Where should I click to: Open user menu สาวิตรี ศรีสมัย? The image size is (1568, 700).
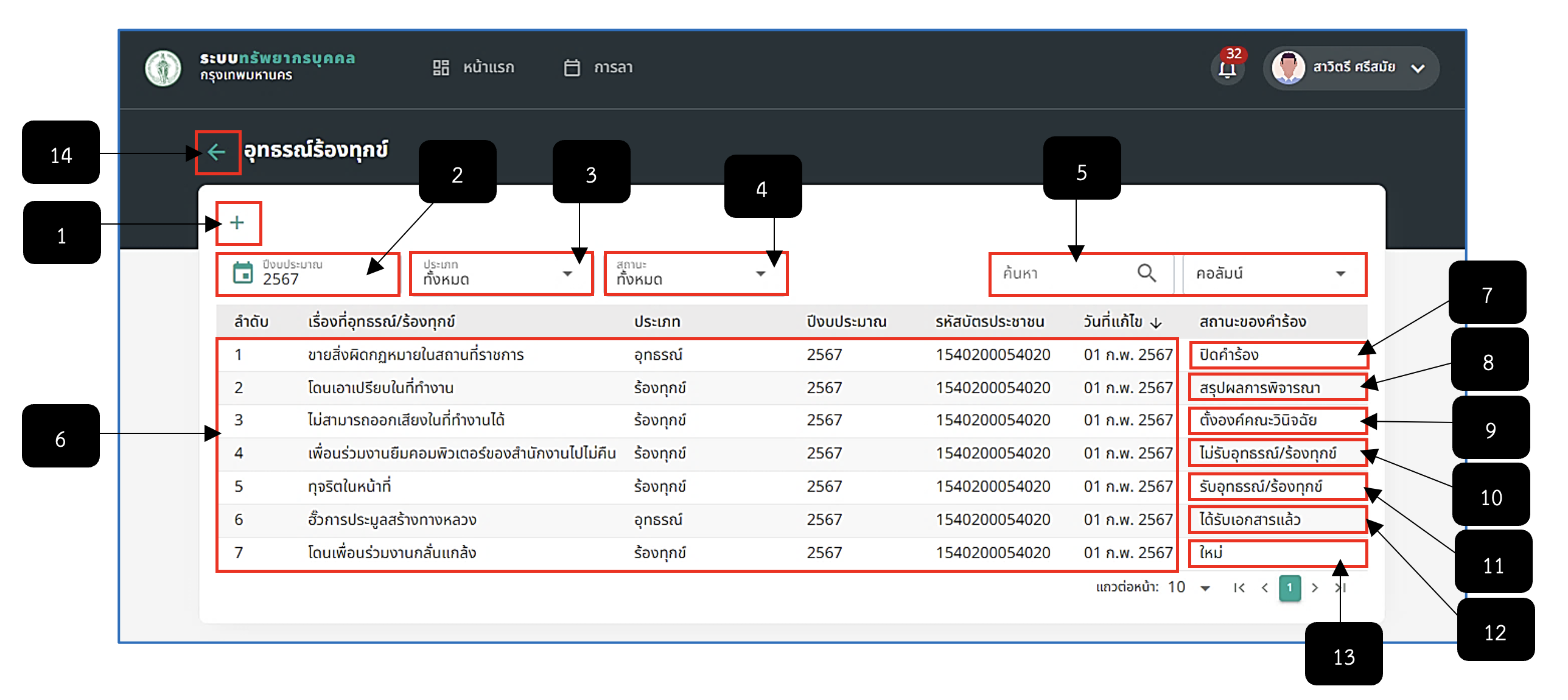1351,68
